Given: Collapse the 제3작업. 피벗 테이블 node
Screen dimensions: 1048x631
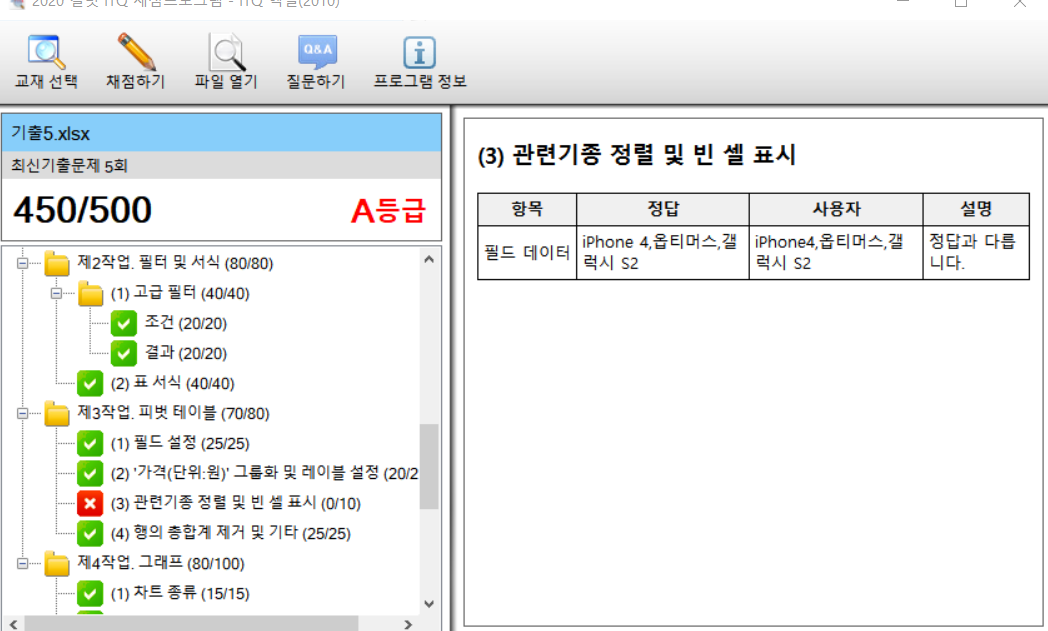Looking at the screenshot, I should (22, 413).
